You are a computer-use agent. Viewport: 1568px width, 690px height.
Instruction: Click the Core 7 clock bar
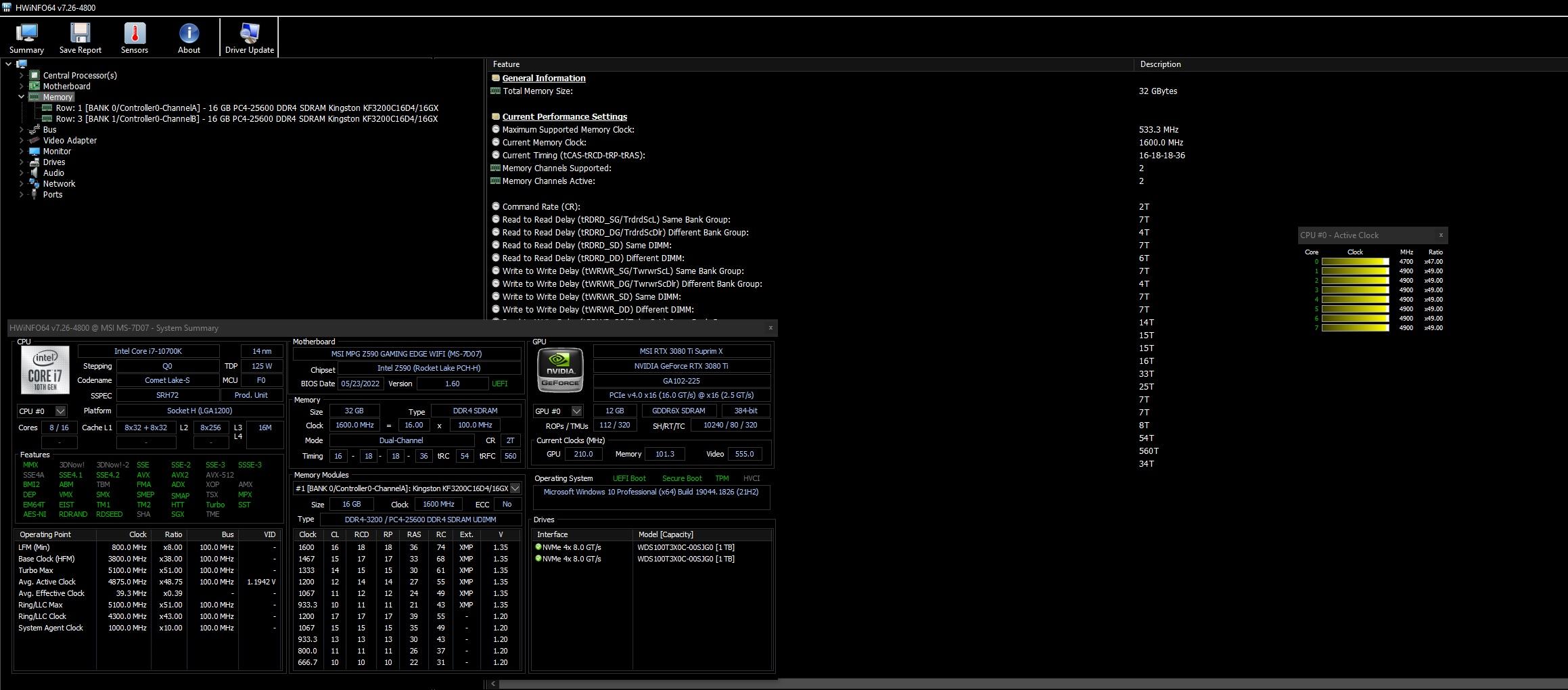click(1355, 328)
